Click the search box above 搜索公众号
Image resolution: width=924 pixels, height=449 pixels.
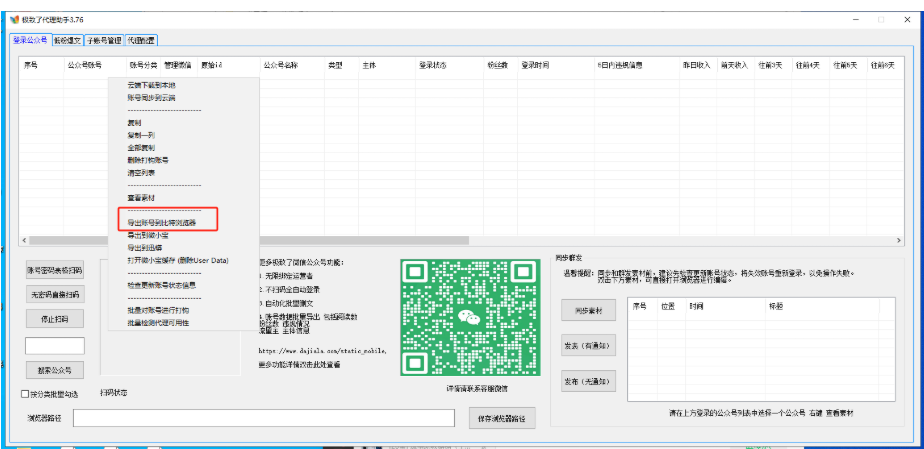[55, 345]
